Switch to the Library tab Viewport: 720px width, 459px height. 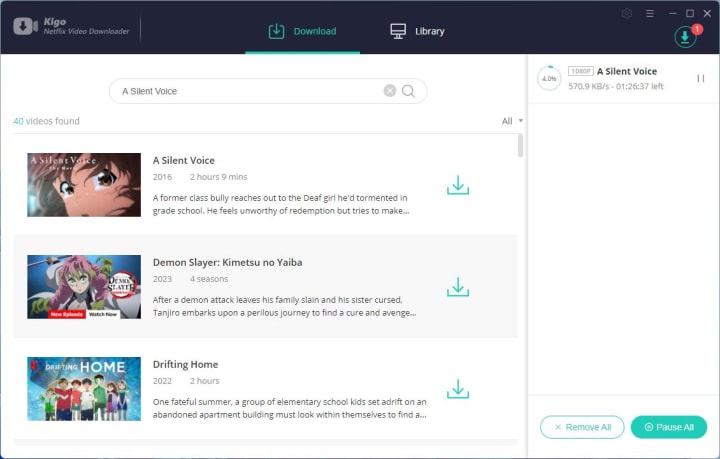(x=417, y=31)
